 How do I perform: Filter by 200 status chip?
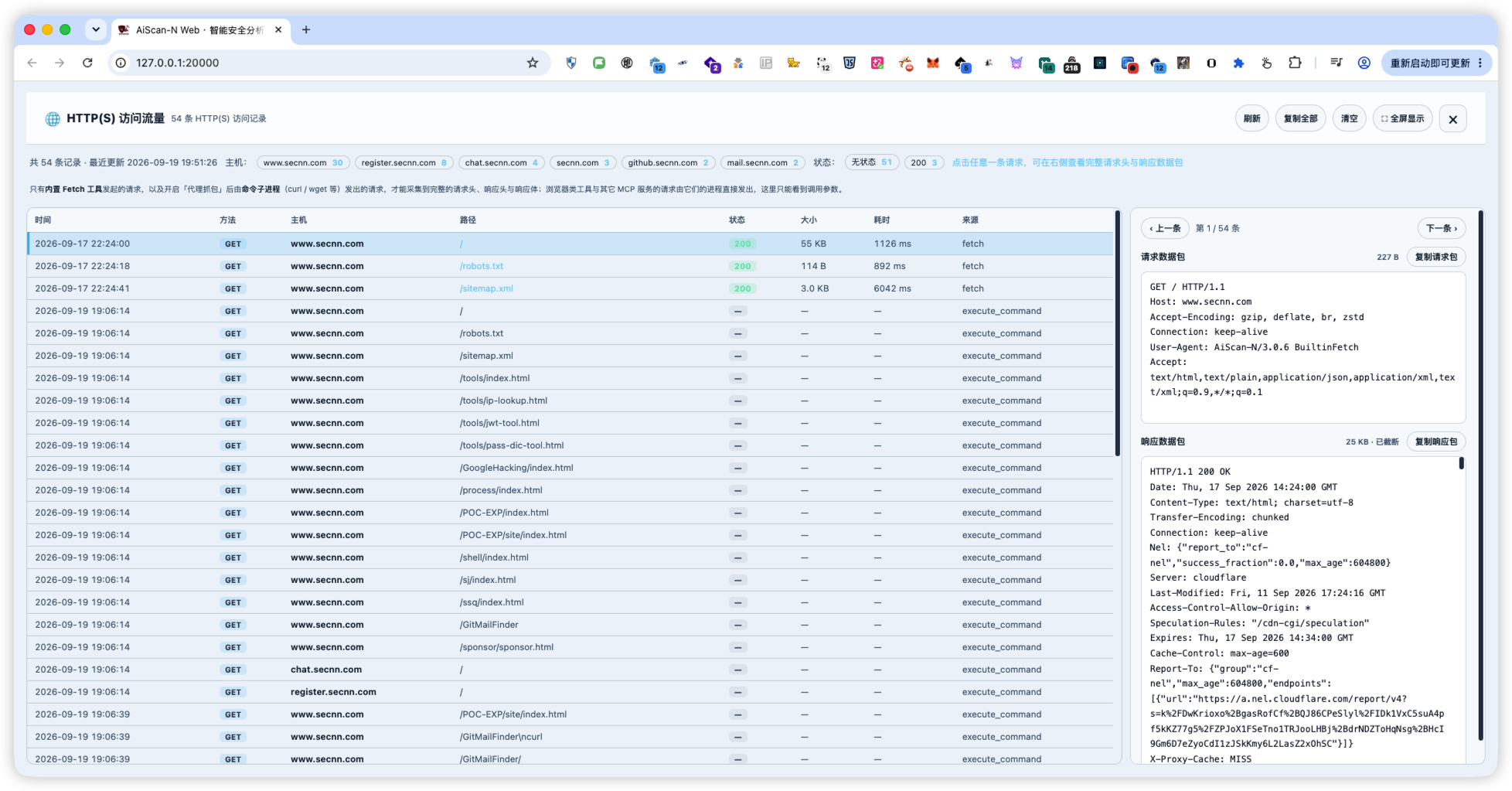pos(924,162)
